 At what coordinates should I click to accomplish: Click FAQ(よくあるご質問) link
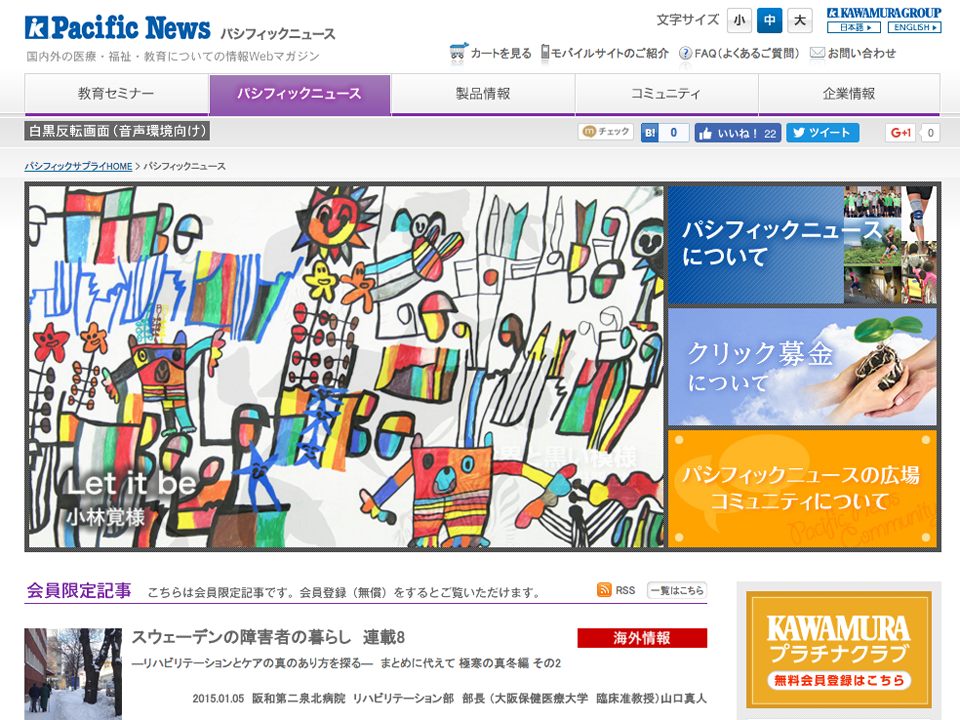coord(747,54)
